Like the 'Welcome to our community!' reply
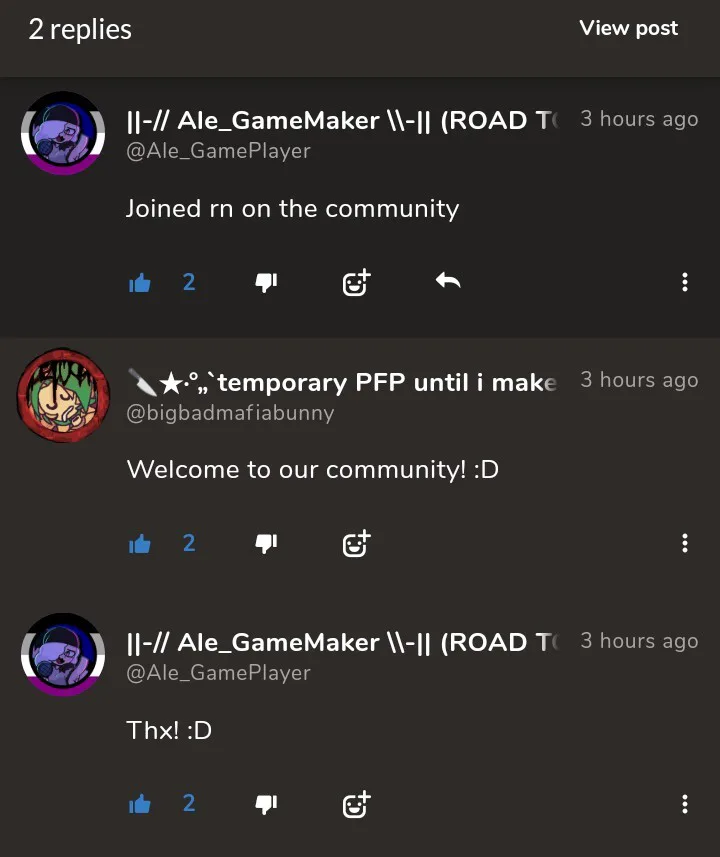 (139, 544)
